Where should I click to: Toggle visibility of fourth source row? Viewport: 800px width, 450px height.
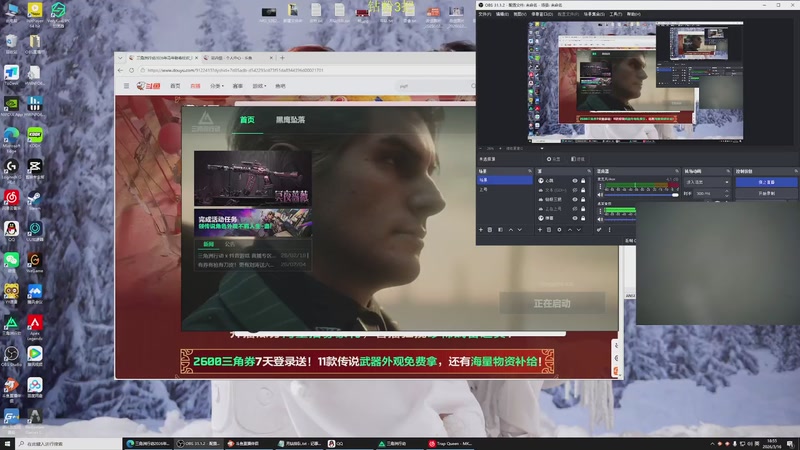(574, 209)
